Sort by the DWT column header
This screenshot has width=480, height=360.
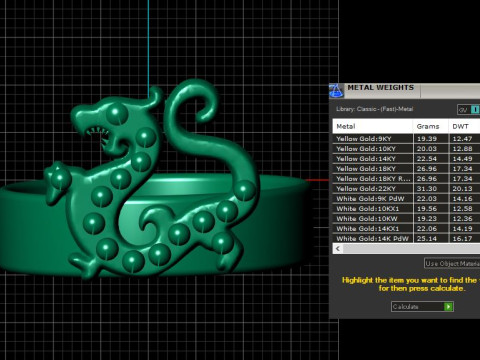pos(464,126)
